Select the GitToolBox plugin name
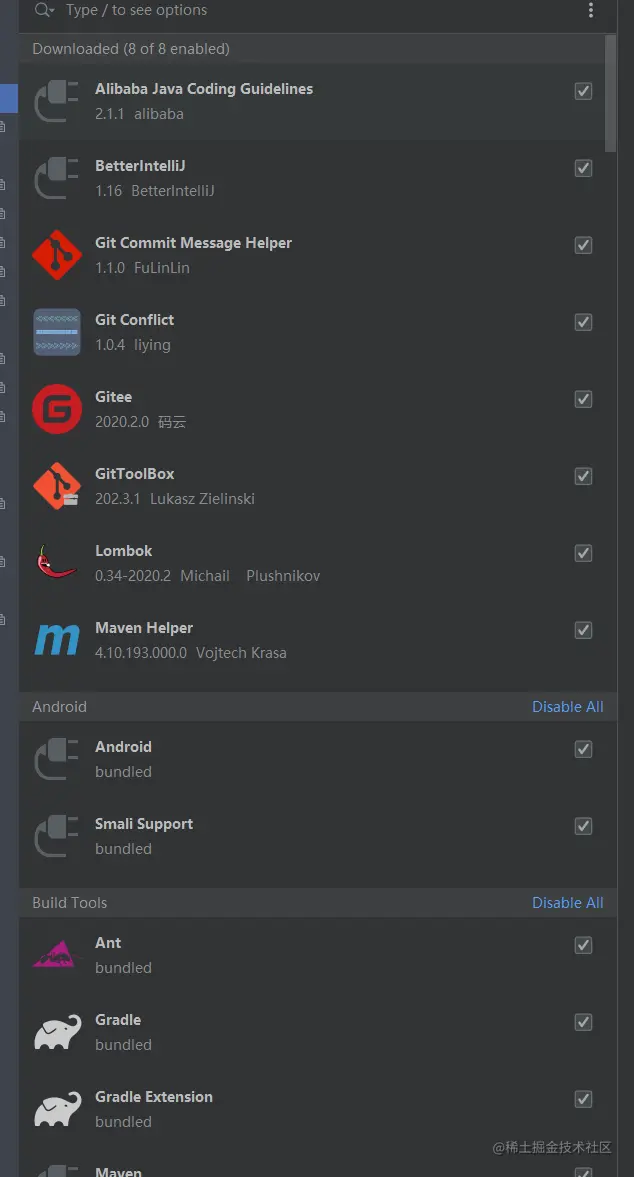 coord(134,474)
